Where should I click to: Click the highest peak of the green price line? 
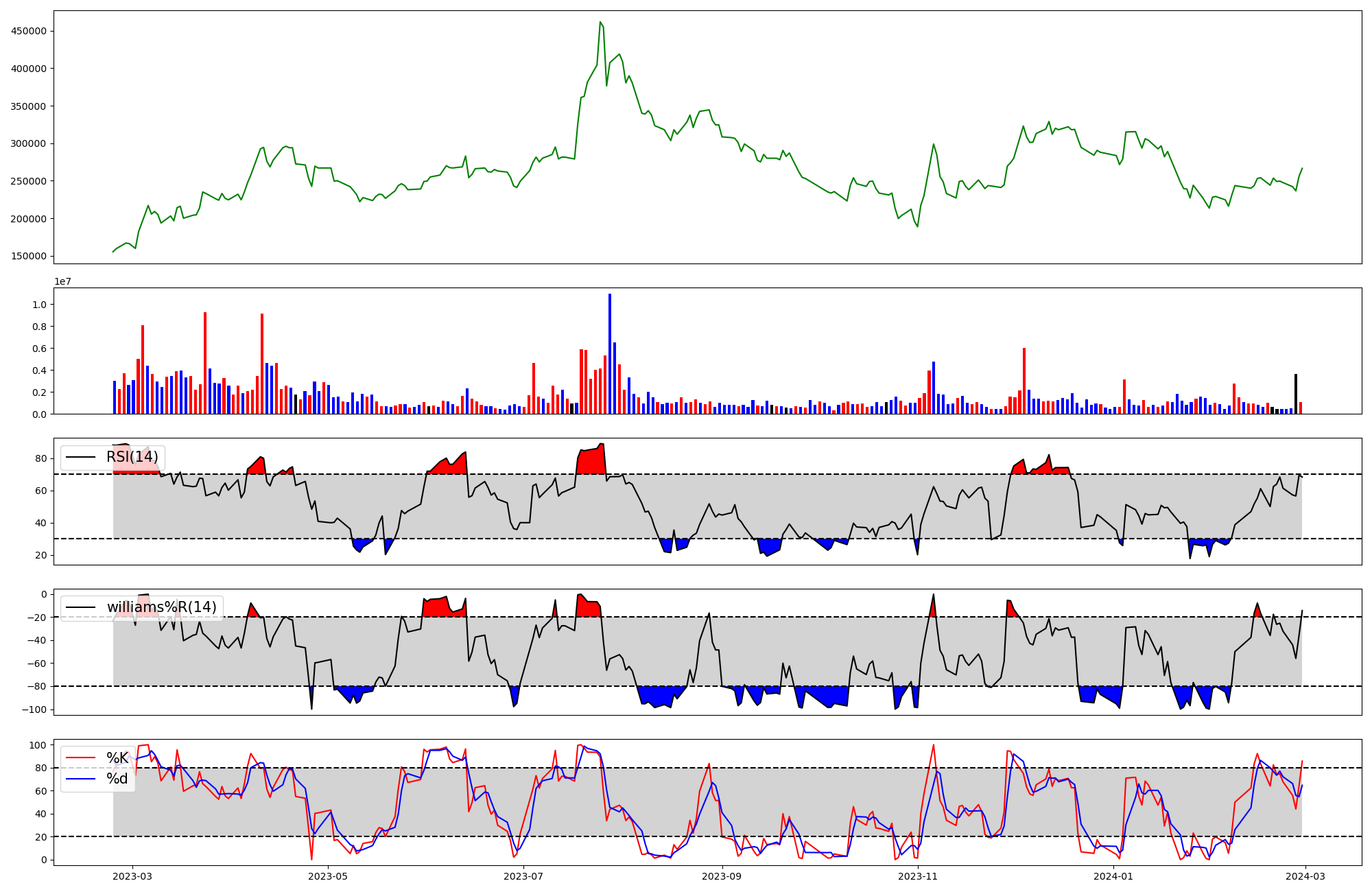click(x=600, y=23)
